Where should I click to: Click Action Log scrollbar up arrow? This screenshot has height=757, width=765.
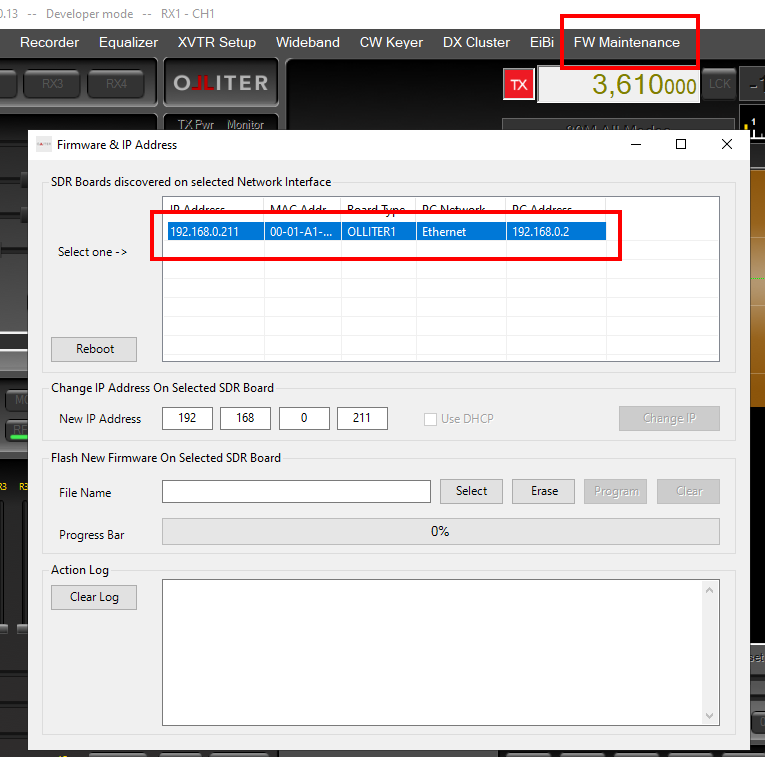click(x=709, y=590)
